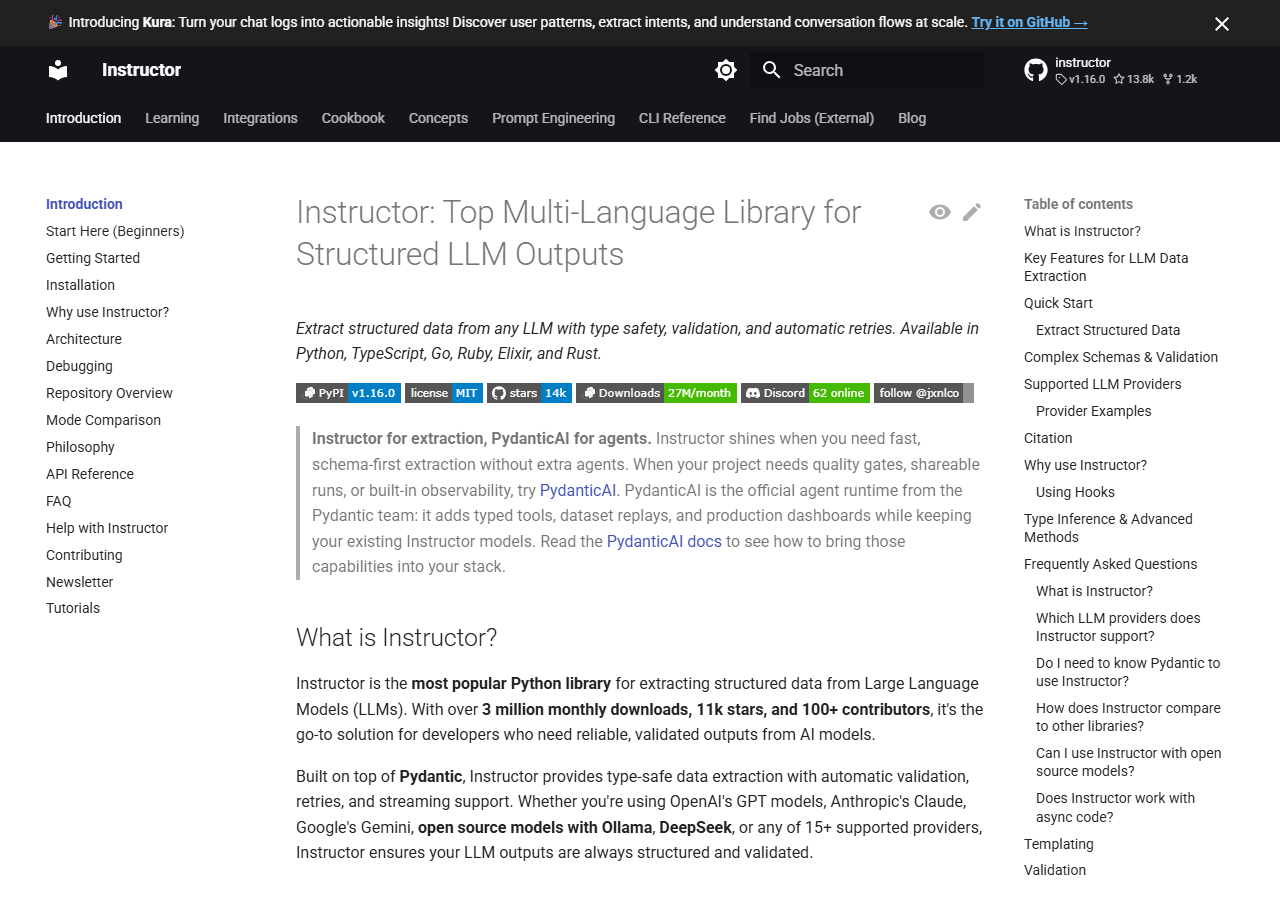Edit this page (pencil icon)
Image resolution: width=1280 pixels, height=900 pixels.
tap(972, 212)
